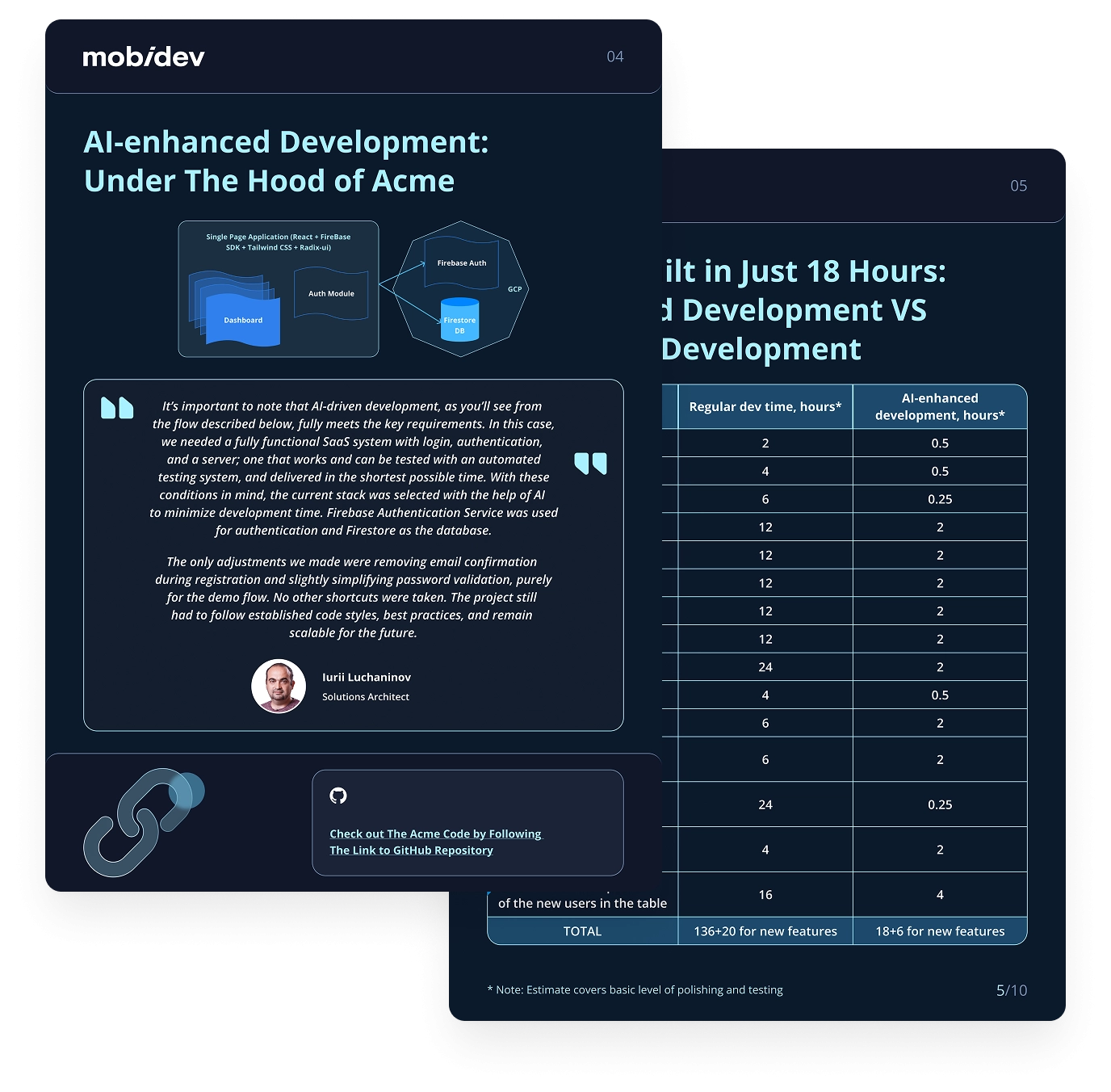1111x1092 pixels.
Task: Click the page number 04 label
Action: click(x=615, y=57)
